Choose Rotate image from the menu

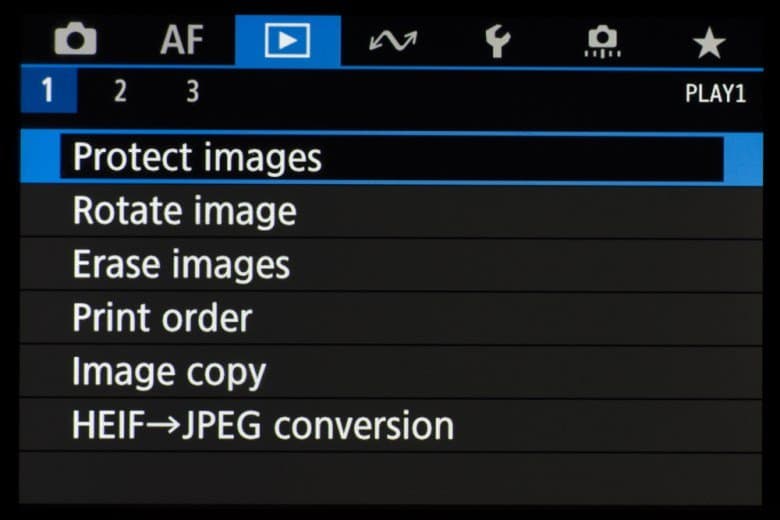tap(184, 212)
